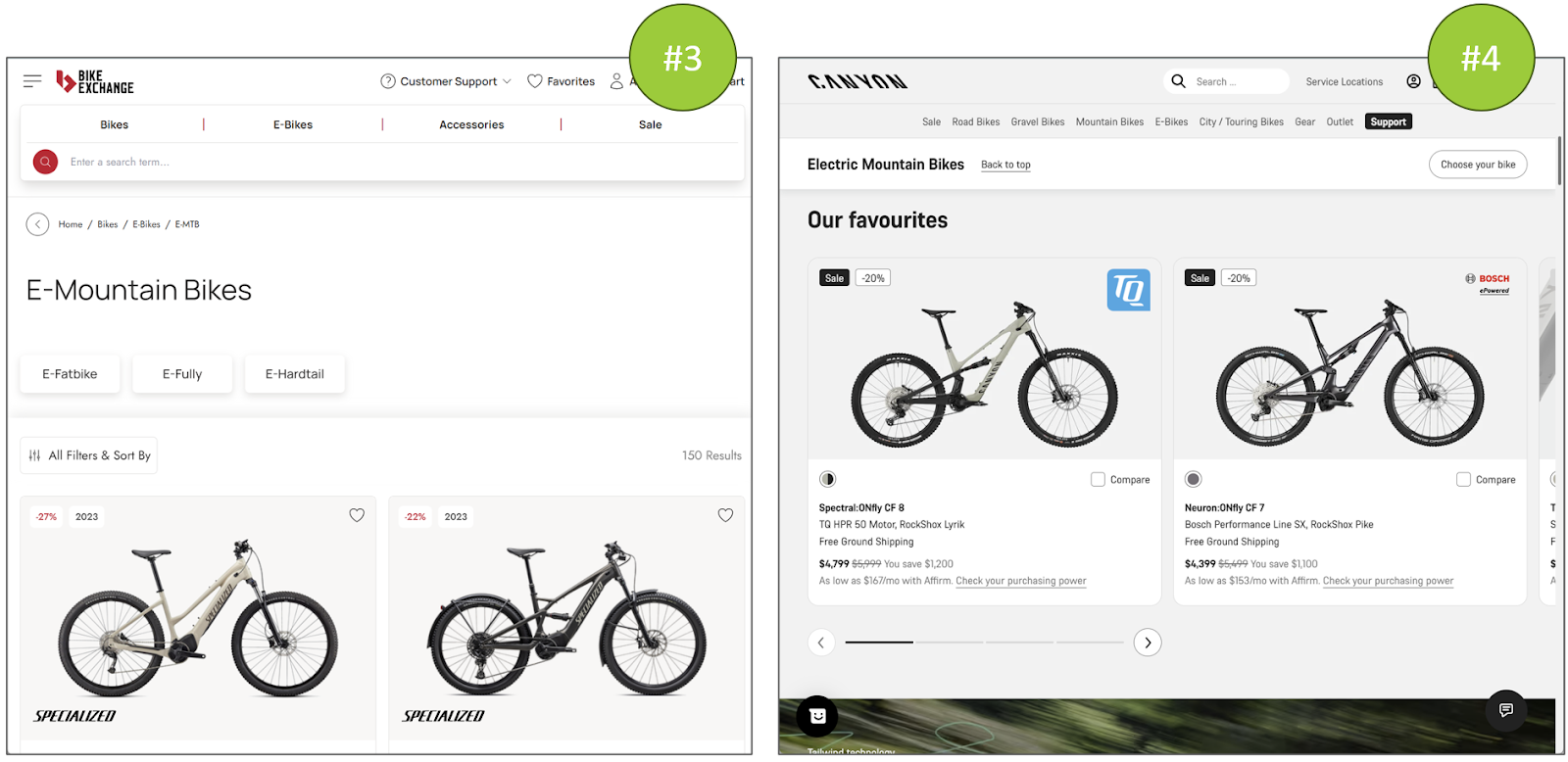Favorite the first Specialized bike heart icon
This screenshot has height=762, width=1568.
pos(357,515)
